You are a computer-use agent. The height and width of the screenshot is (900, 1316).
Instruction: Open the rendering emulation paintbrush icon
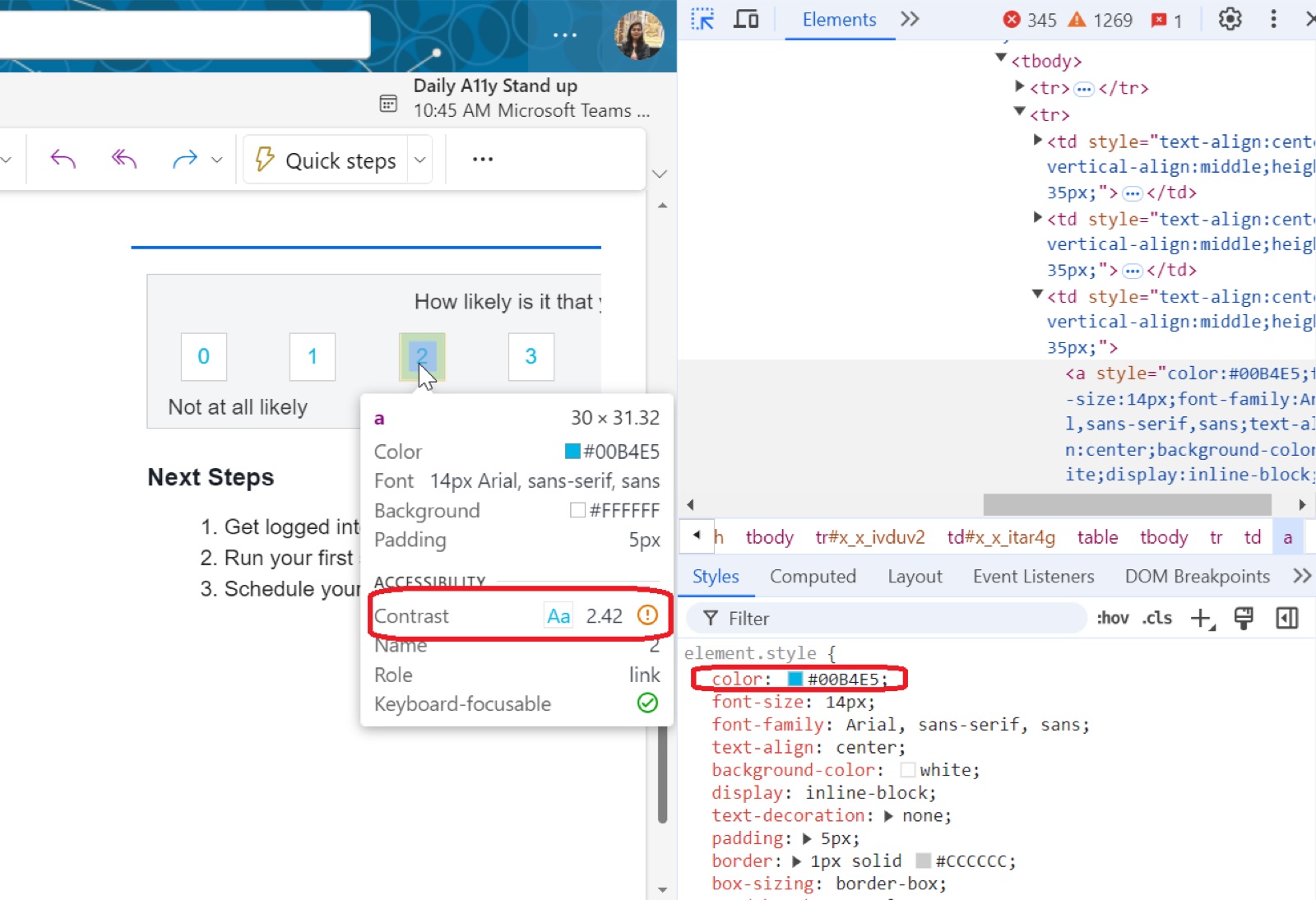(x=1243, y=619)
